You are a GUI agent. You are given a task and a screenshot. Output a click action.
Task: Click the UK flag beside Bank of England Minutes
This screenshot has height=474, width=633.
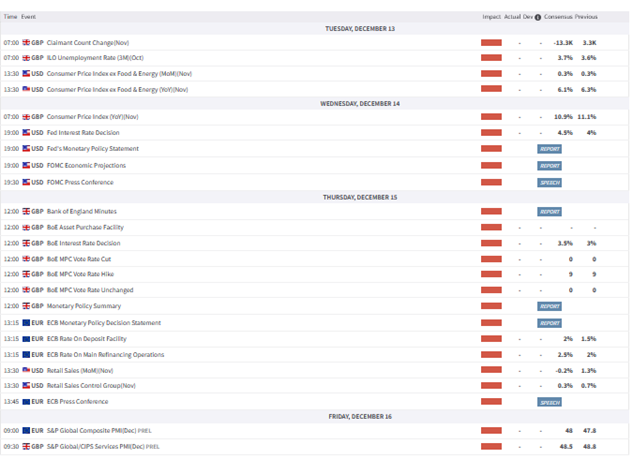pyautogui.click(x=26, y=212)
